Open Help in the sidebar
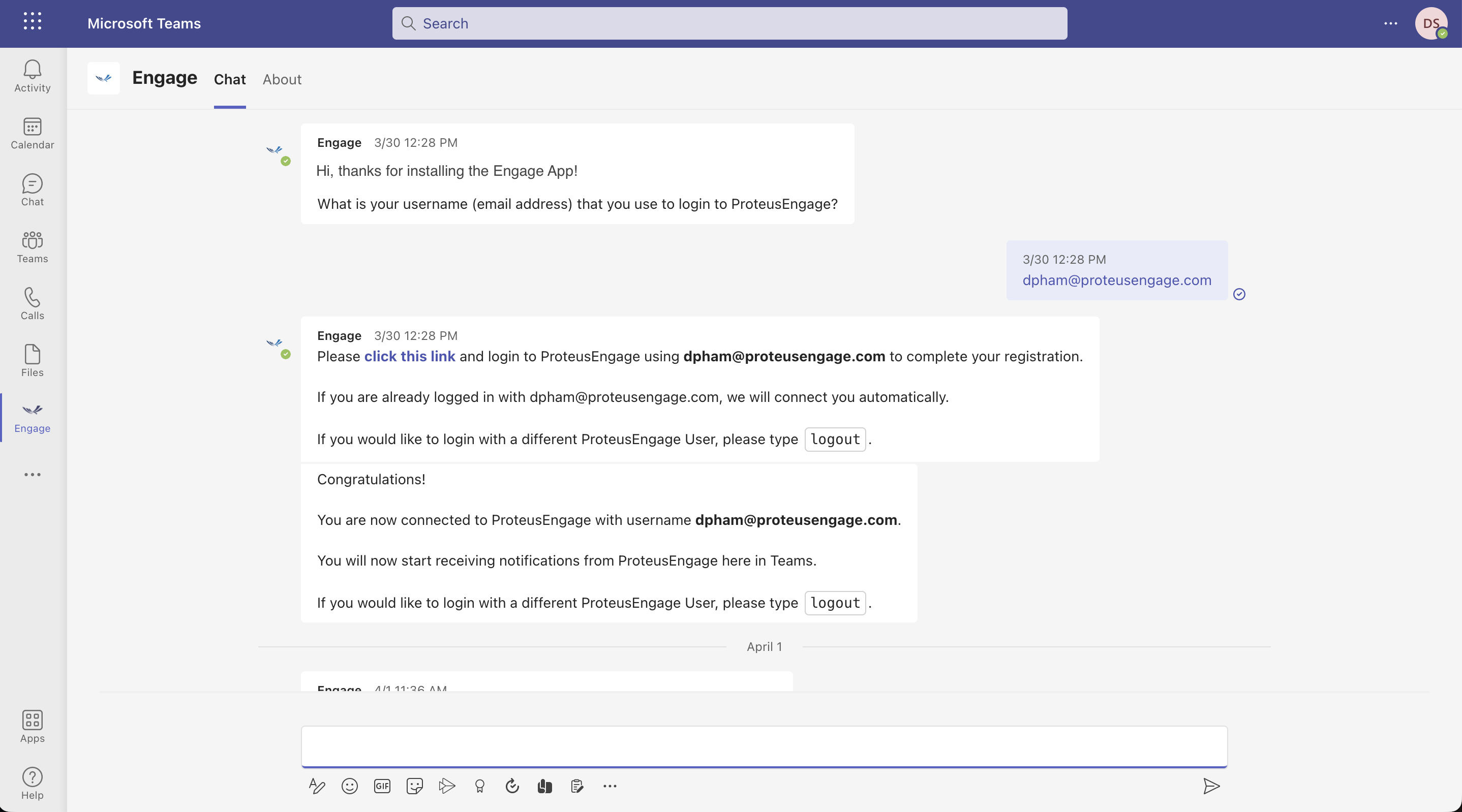Image resolution: width=1462 pixels, height=812 pixels. 33,783
